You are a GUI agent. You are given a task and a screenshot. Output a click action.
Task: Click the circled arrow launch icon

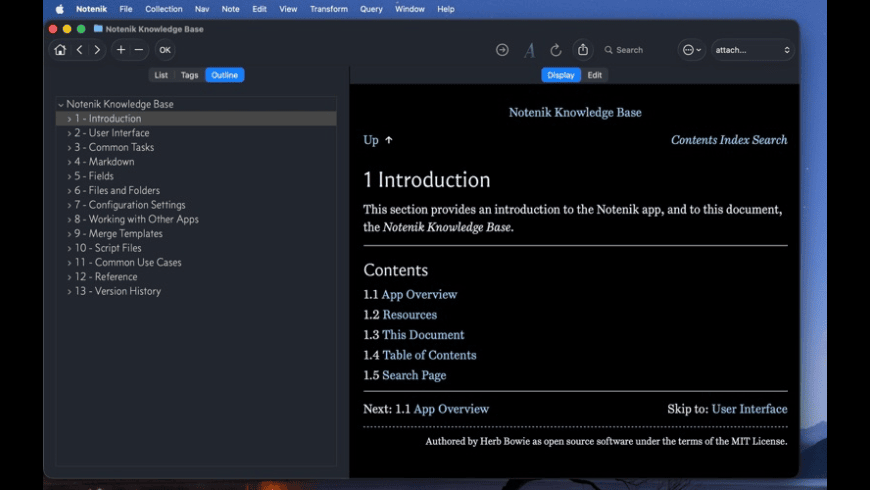[x=502, y=50]
